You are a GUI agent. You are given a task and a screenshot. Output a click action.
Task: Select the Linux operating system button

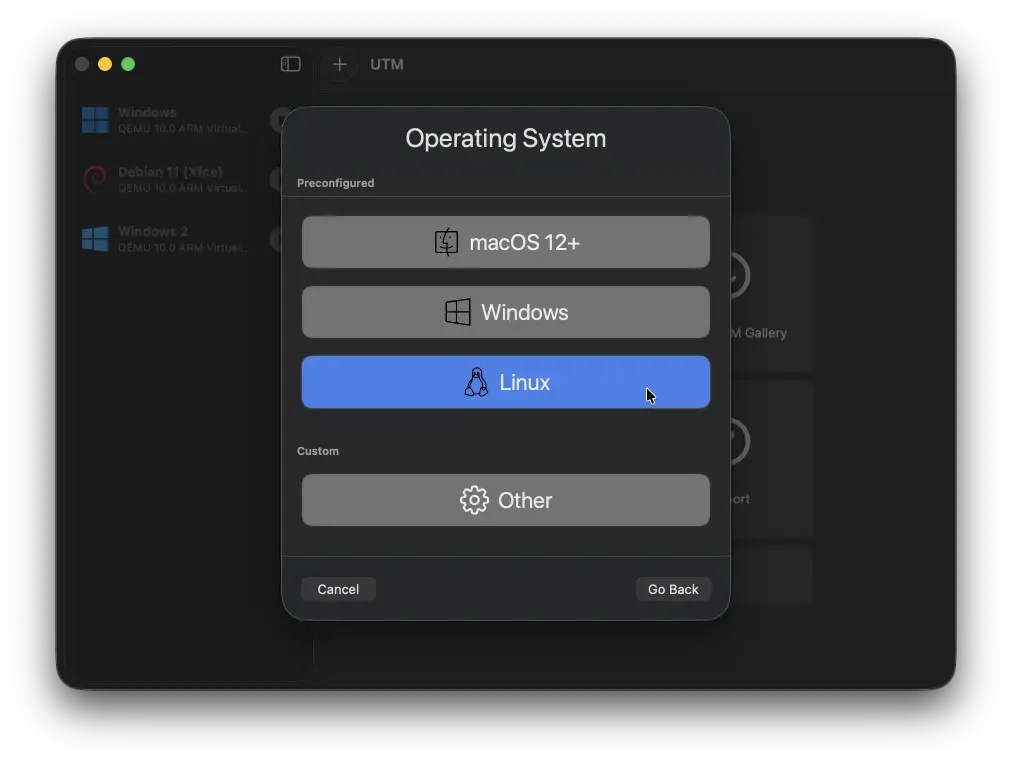[505, 382]
